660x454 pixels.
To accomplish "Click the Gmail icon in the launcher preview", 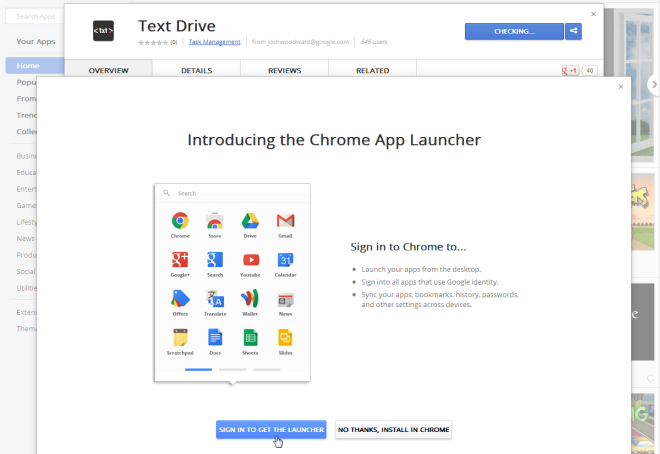I will click(285, 221).
